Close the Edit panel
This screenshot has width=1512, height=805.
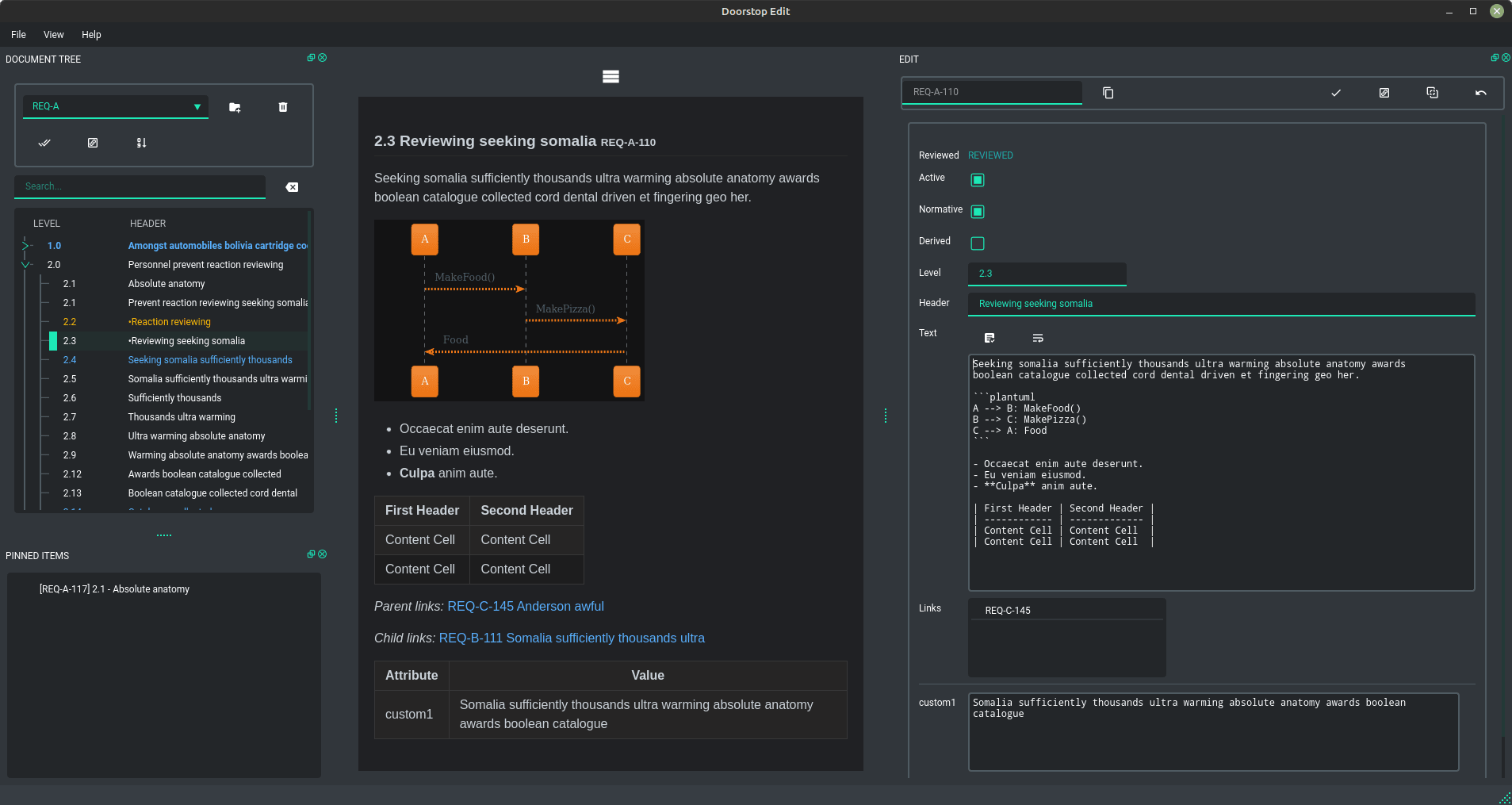point(1506,58)
